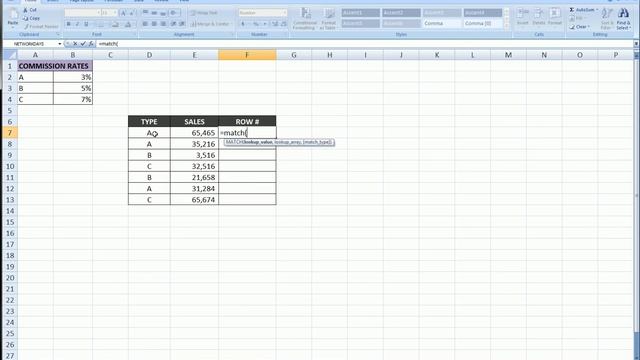The width and height of the screenshot is (640, 360).
Task: Open Sort & Filter menu
Action: pos(607,19)
